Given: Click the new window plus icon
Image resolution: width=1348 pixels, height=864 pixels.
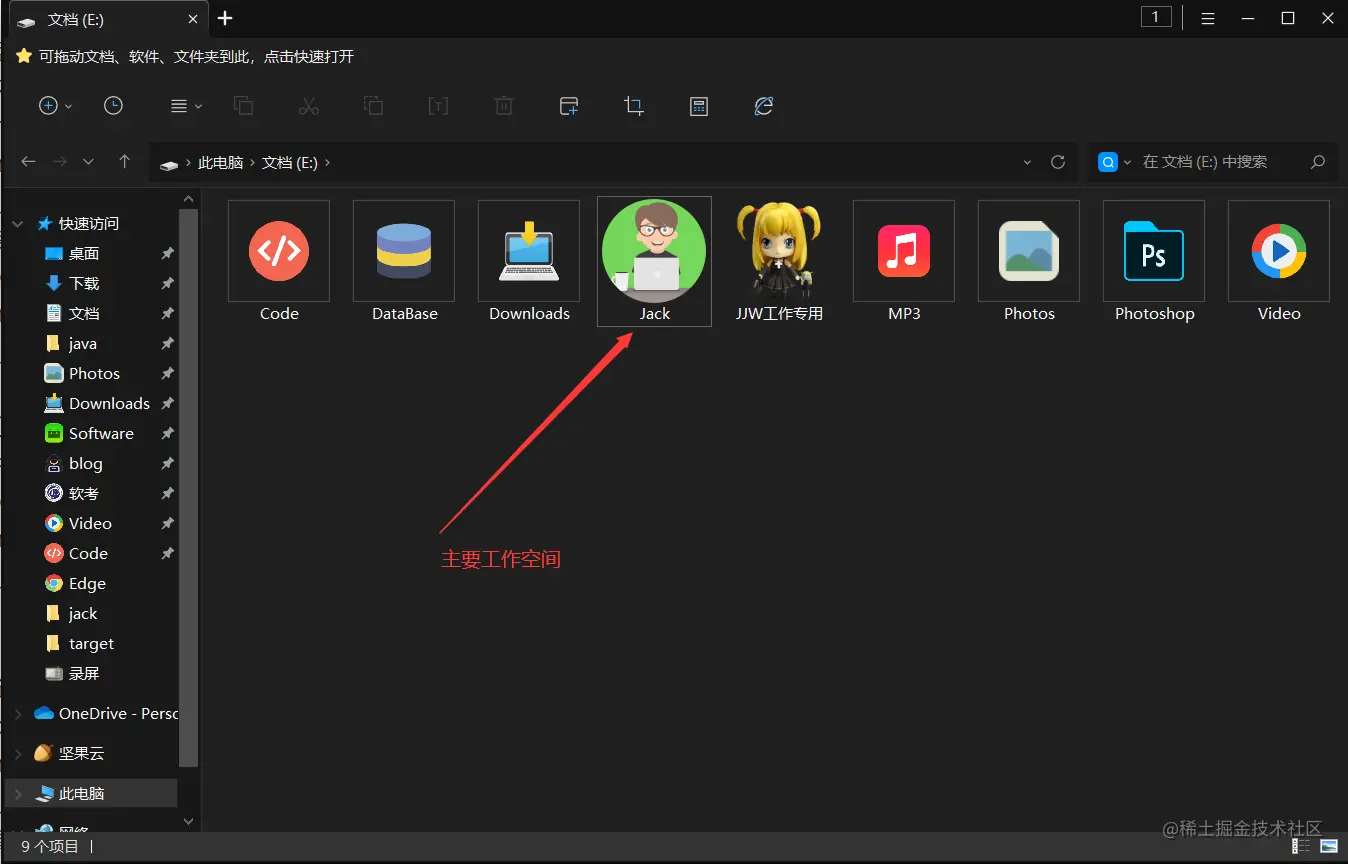Looking at the screenshot, I should point(569,106).
